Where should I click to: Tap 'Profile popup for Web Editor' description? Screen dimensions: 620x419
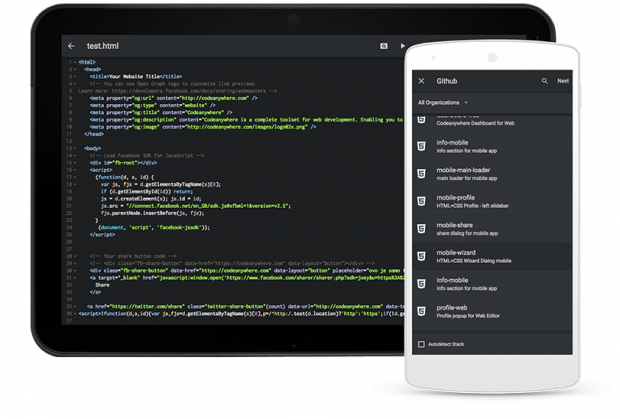[x=468, y=316]
